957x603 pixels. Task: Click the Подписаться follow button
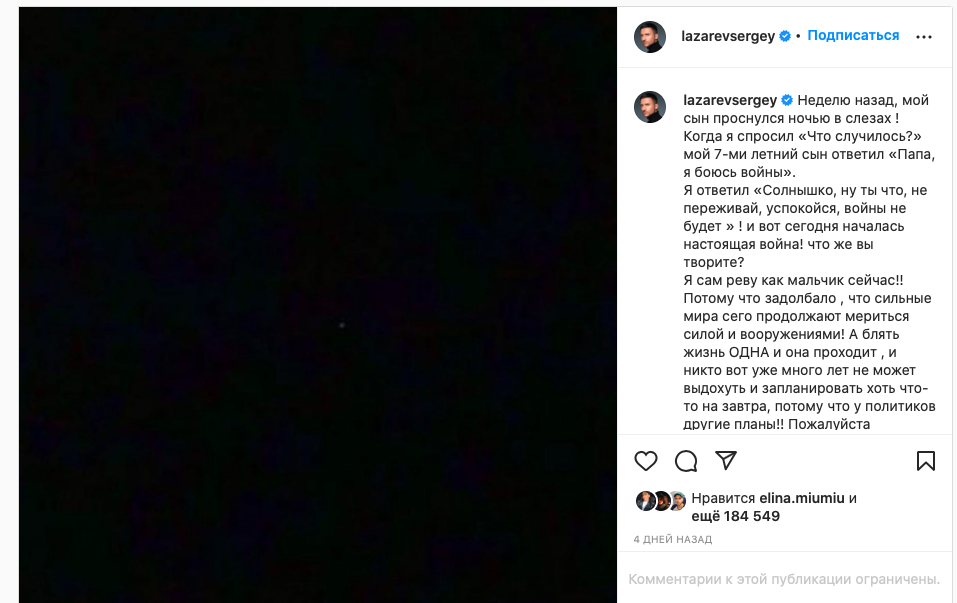pyautogui.click(x=853, y=36)
